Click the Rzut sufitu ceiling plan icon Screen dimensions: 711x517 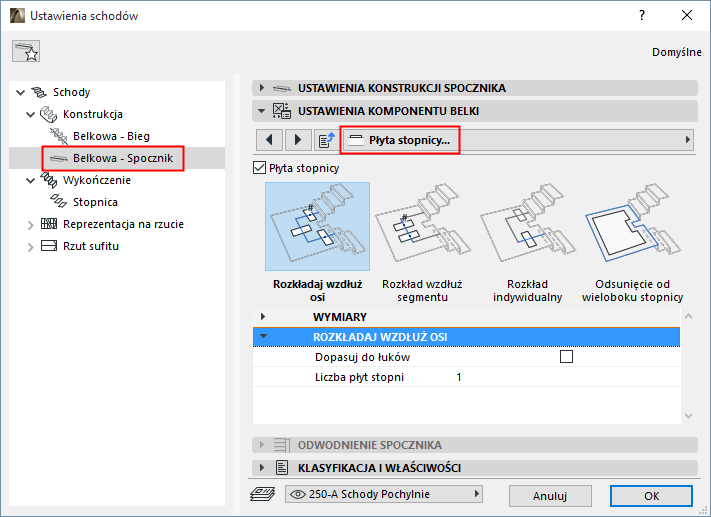49,246
